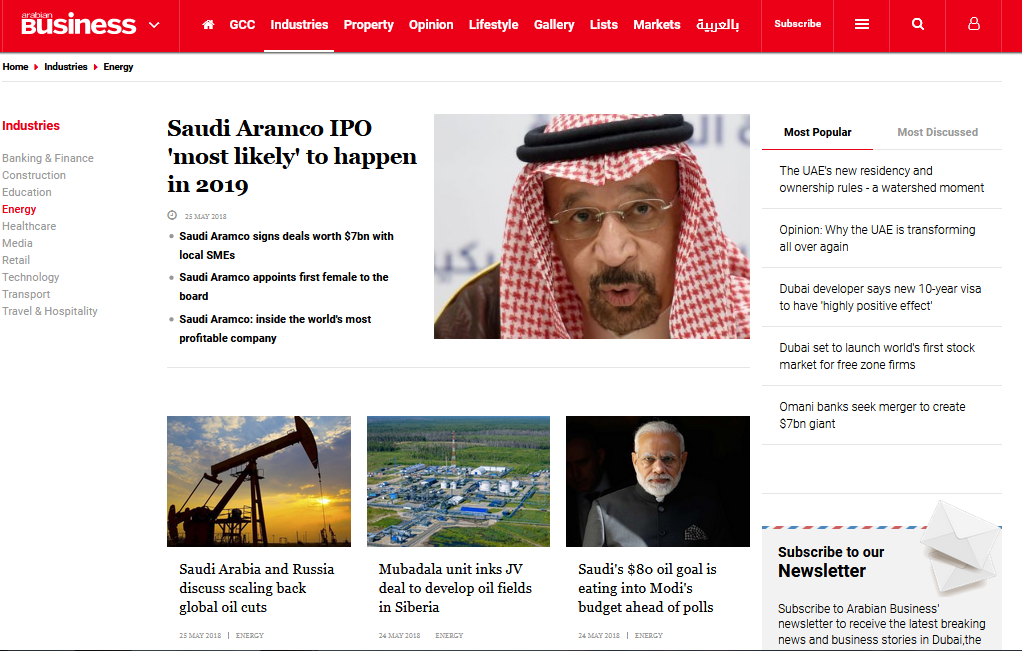Open the GCC menu
The width and height of the screenshot is (1022, 651).
242,25
